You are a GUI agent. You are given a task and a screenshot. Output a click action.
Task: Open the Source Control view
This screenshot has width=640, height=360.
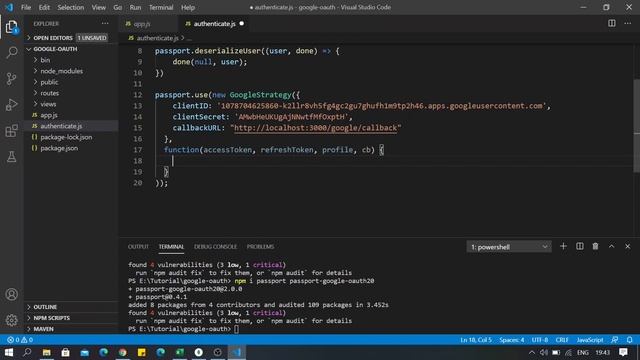click(x=11, y=78)
